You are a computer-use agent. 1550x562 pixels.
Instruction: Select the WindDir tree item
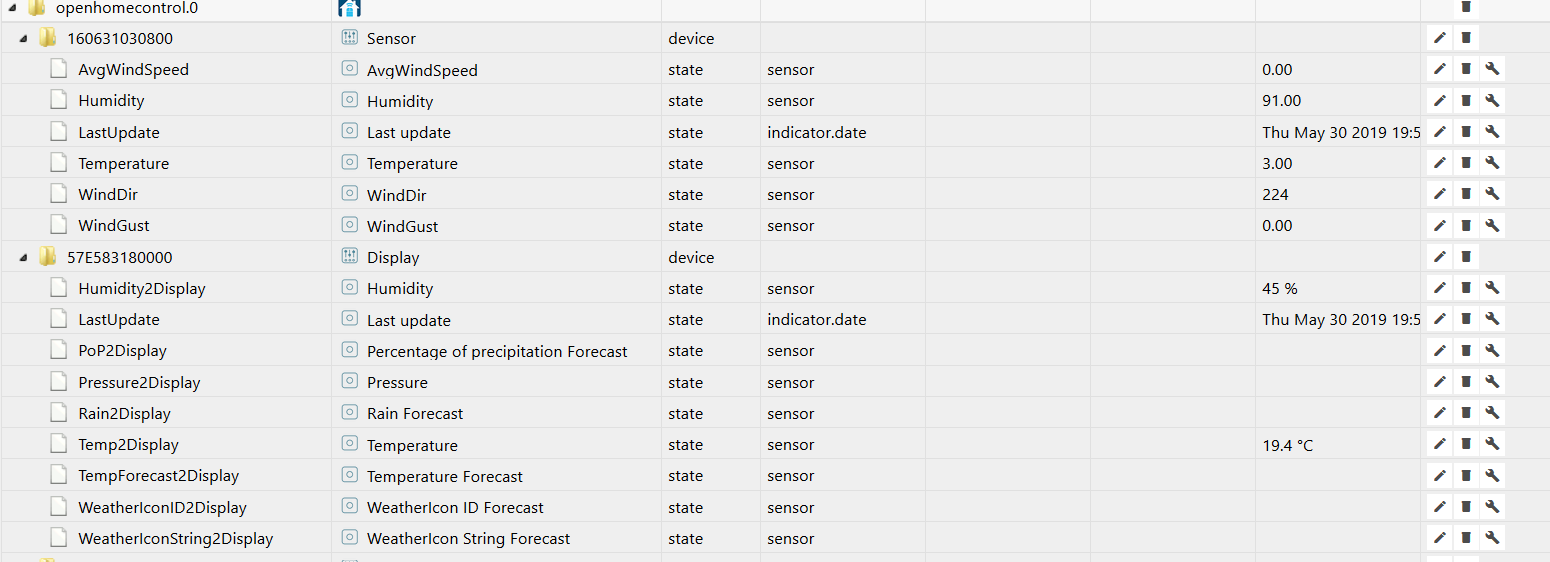coord(108,195)
